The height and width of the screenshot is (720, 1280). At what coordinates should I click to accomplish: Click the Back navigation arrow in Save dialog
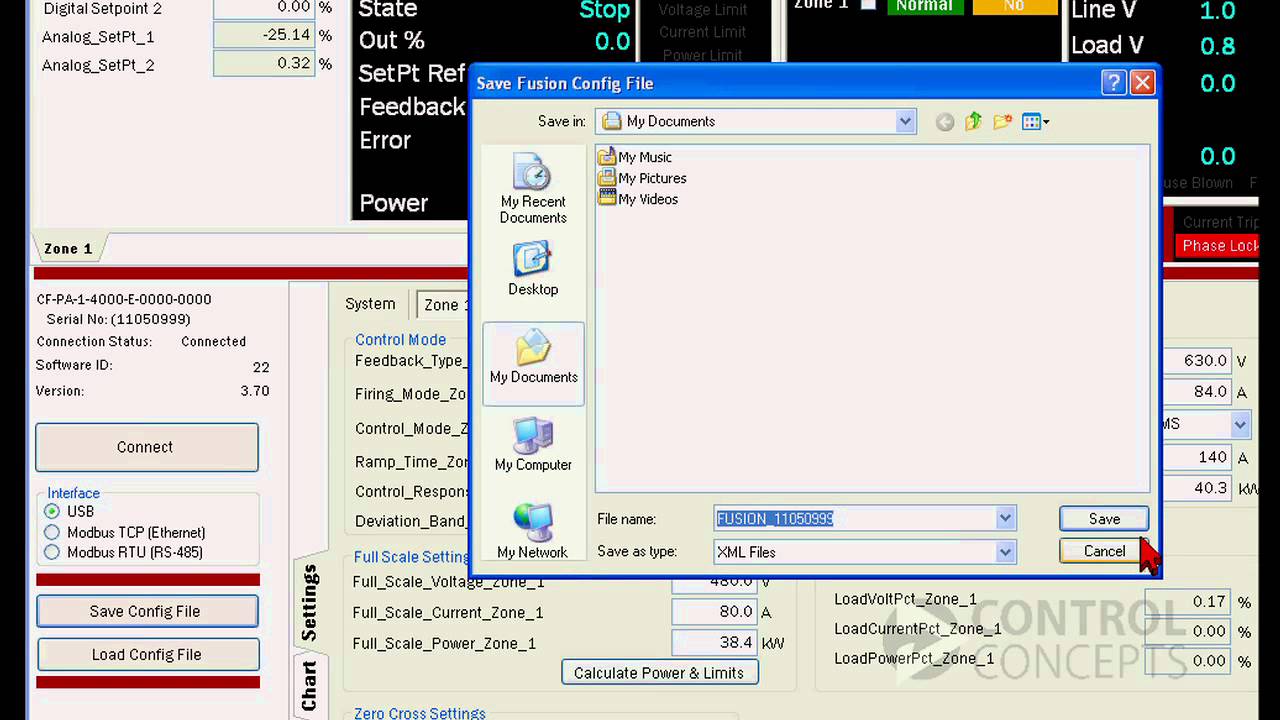tap(945, 122)
